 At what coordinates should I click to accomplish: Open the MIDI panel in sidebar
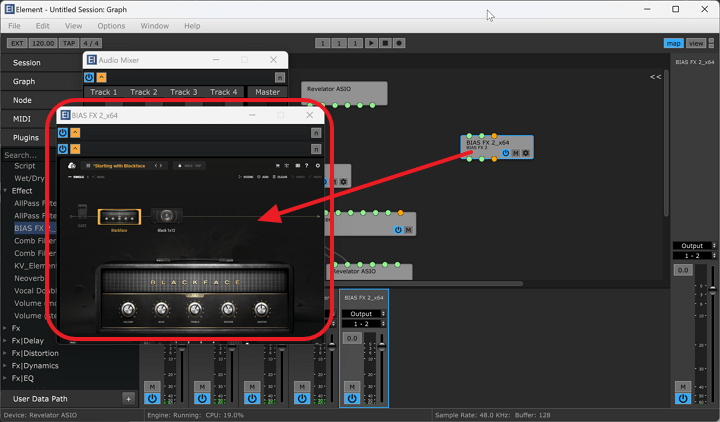pos(22,119)
